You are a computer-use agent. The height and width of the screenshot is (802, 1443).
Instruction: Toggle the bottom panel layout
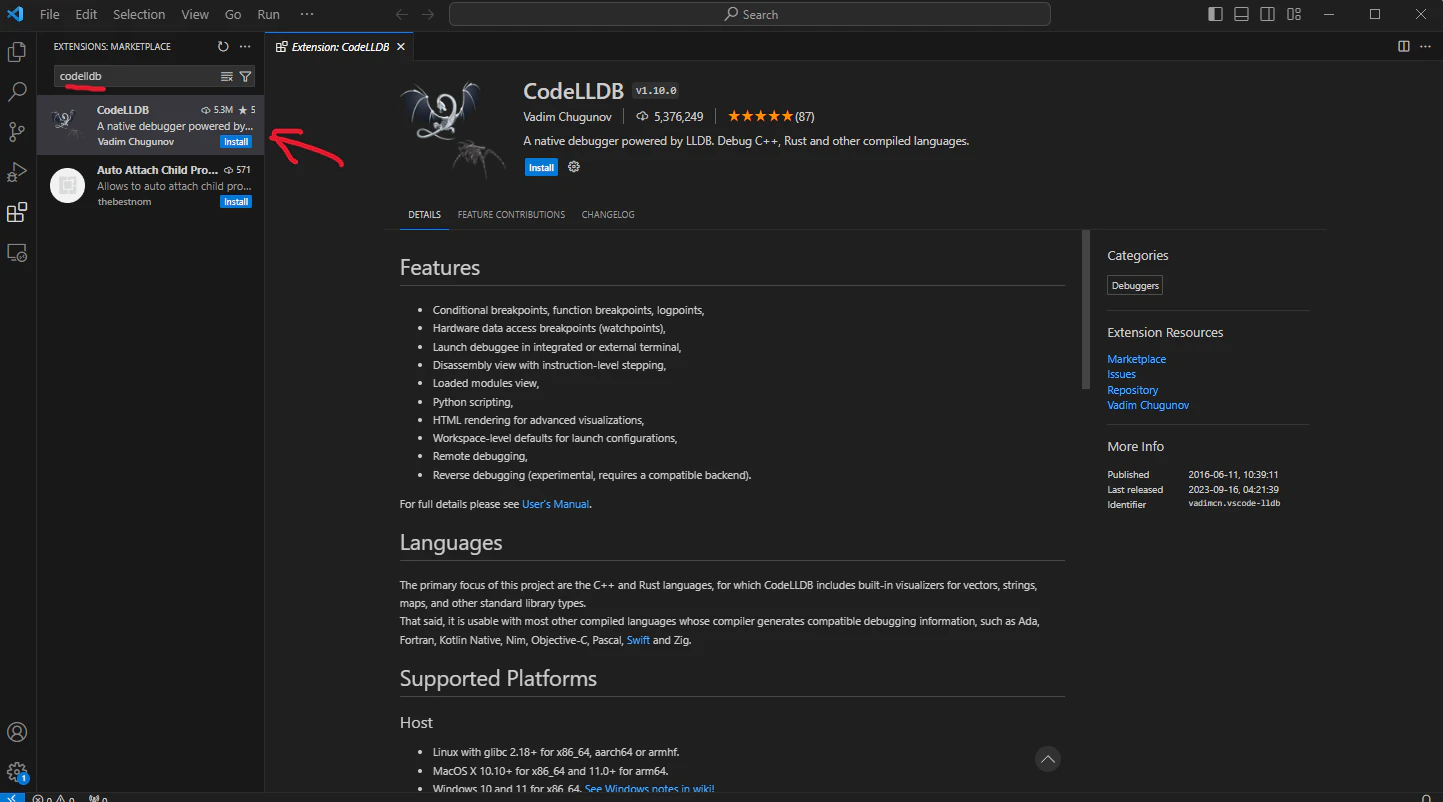point(1241,14)
